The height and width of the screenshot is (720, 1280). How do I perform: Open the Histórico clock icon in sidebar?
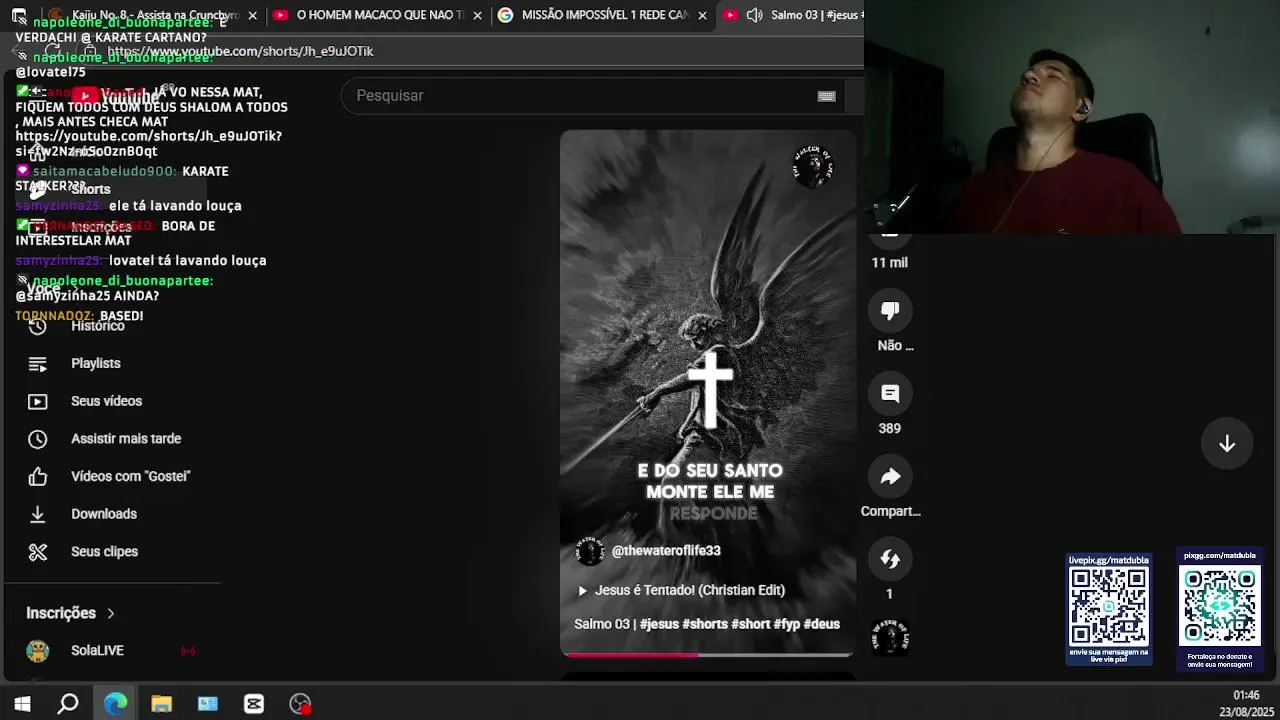37,326
